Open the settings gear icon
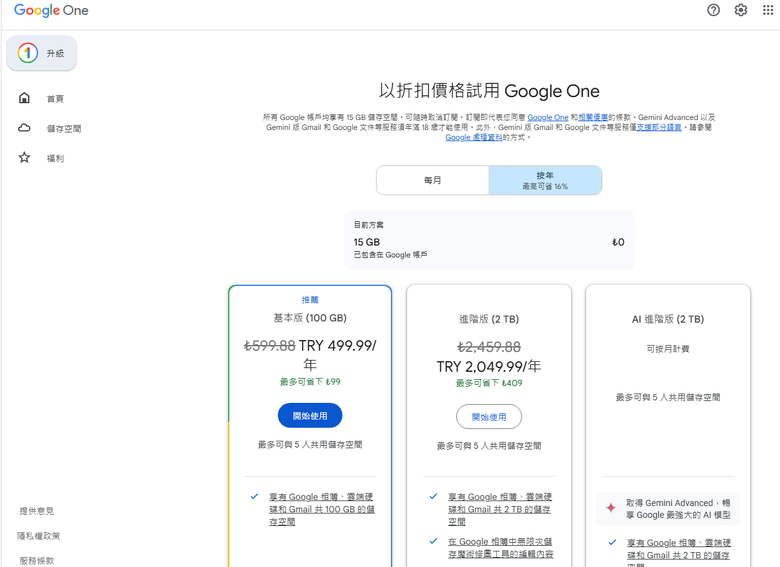The width and height of the screenshot is (780, 567). [x=741, y=10]
